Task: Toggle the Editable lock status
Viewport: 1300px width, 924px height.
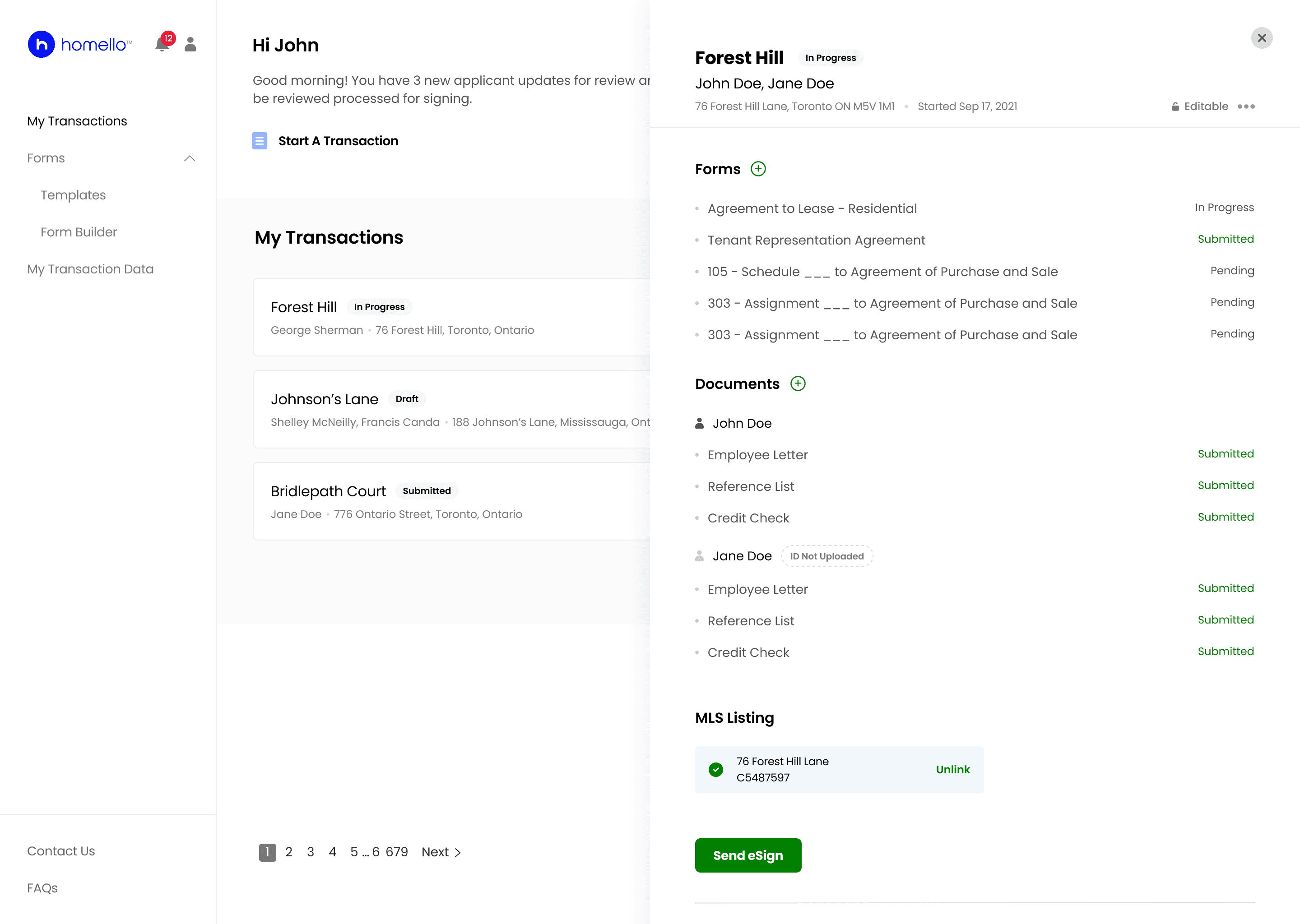Action: (x=1199, y=106)
